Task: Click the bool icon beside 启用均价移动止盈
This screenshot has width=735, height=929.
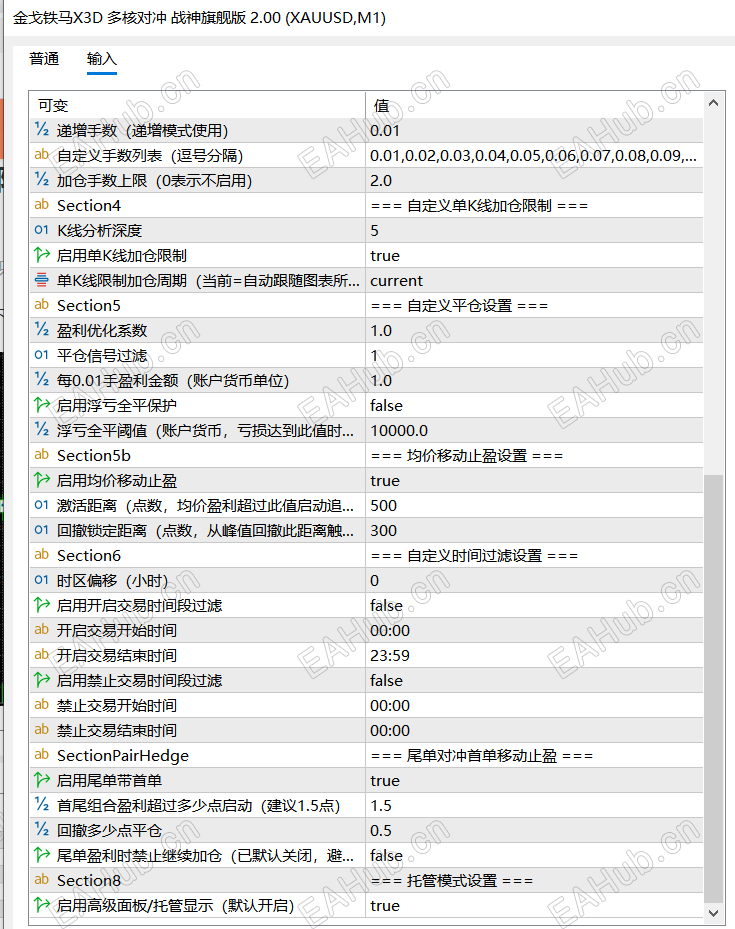Action: [x=41, y=480]
